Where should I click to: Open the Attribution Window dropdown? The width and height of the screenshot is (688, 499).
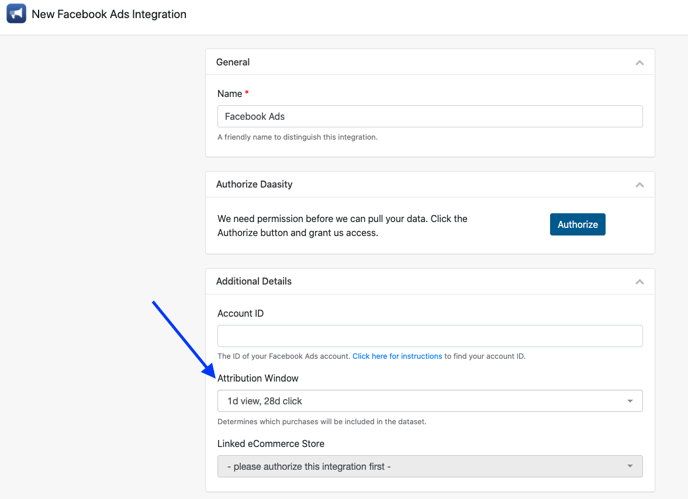click(x=430, y=401)
